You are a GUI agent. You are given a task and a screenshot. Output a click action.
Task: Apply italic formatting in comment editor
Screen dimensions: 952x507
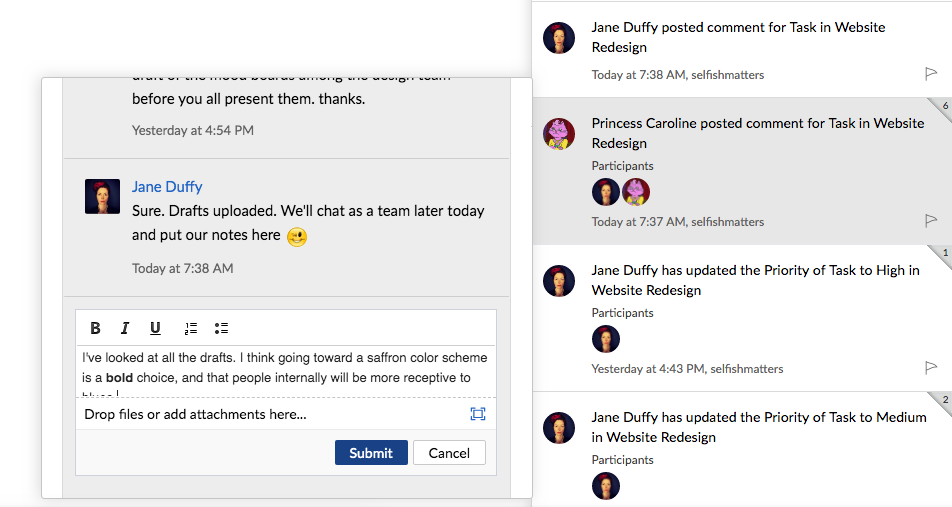[125, 328]
